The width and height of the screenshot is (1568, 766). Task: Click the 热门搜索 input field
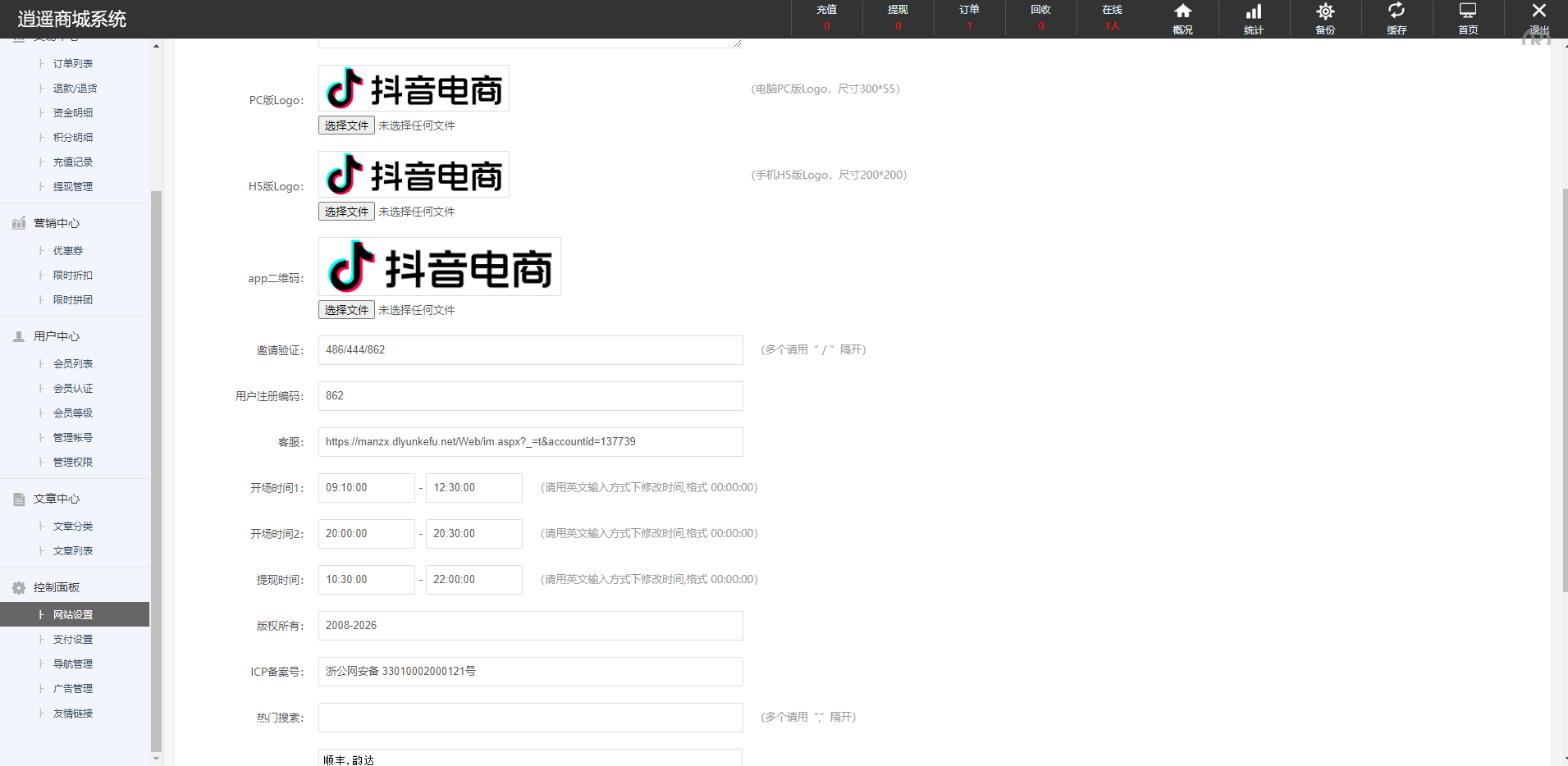pos(530,718)
